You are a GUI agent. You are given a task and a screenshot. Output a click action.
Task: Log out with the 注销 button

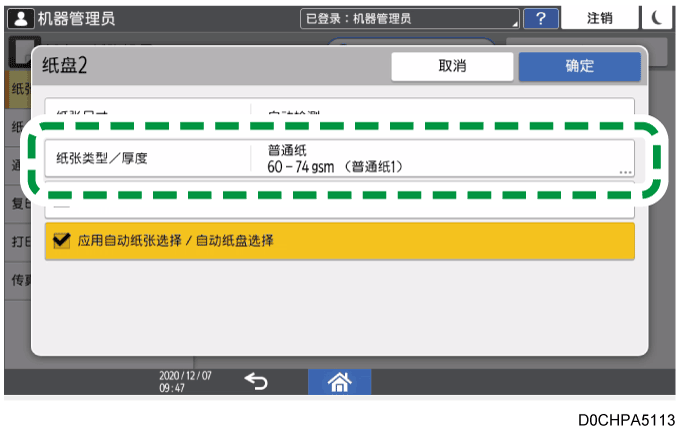[x=600, y=18]
